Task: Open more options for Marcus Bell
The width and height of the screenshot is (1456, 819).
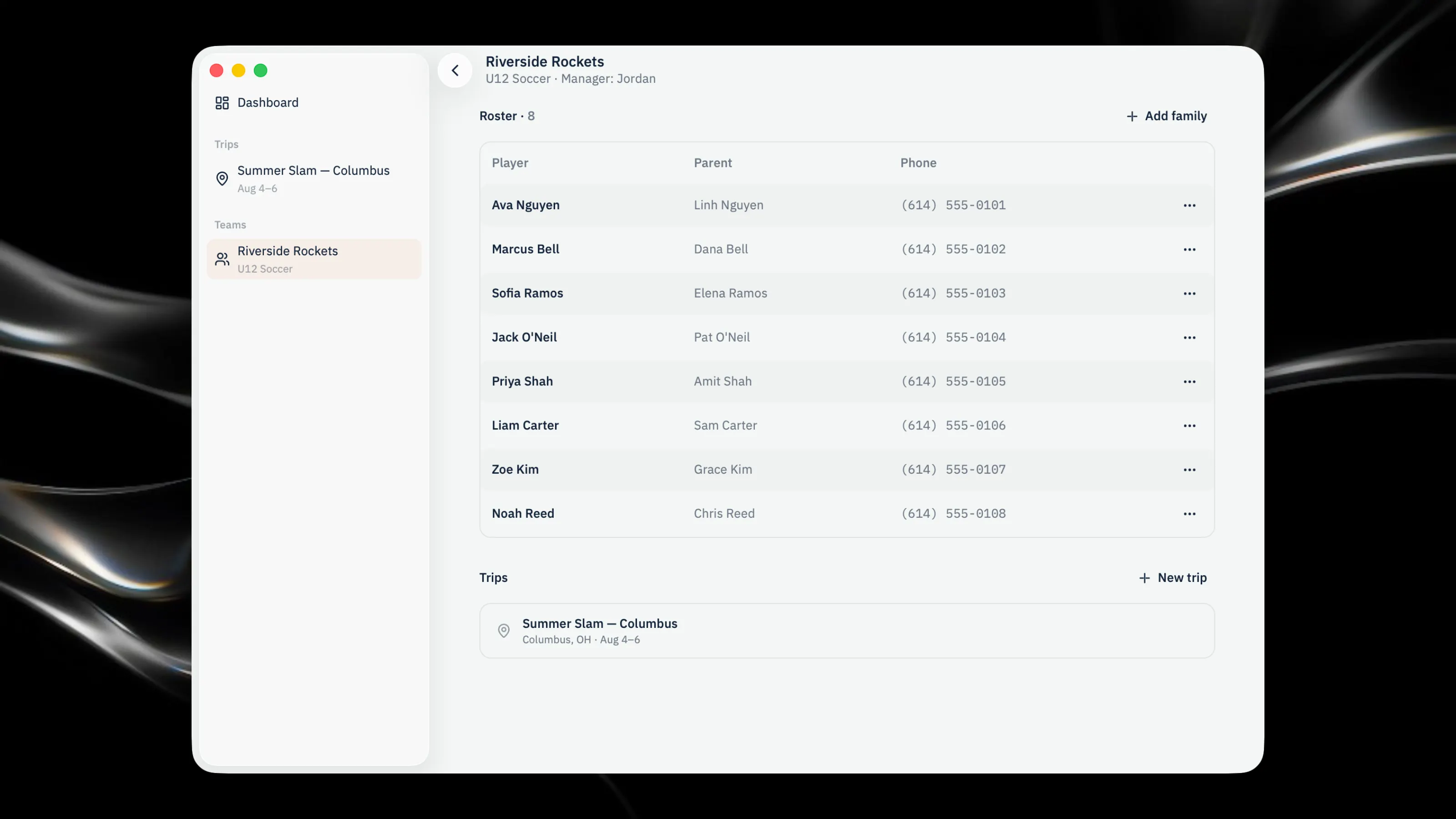Action: click(1189, 249)
